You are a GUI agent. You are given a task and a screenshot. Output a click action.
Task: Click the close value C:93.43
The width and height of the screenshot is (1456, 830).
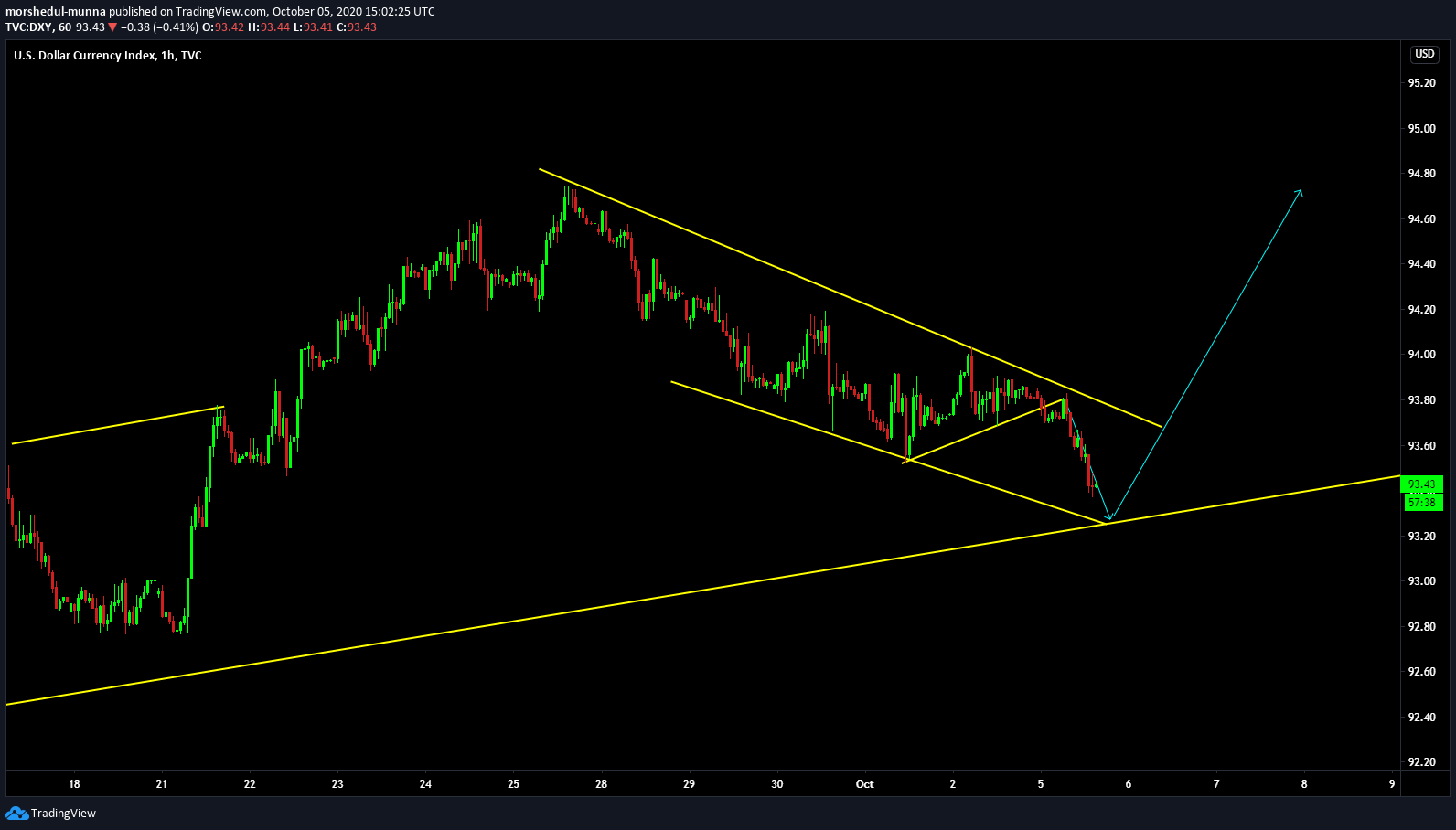[x=357, y=27]
